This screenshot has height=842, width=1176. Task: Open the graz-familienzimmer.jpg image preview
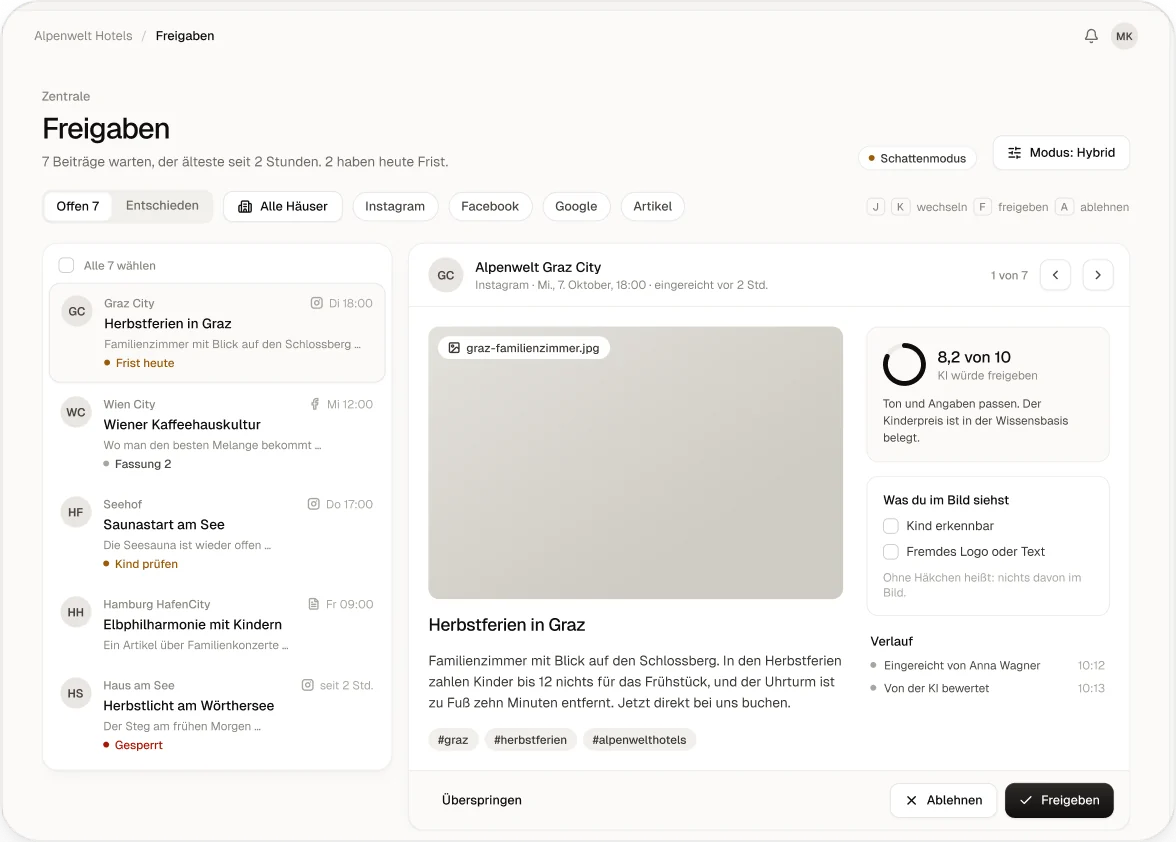point(635,463)
